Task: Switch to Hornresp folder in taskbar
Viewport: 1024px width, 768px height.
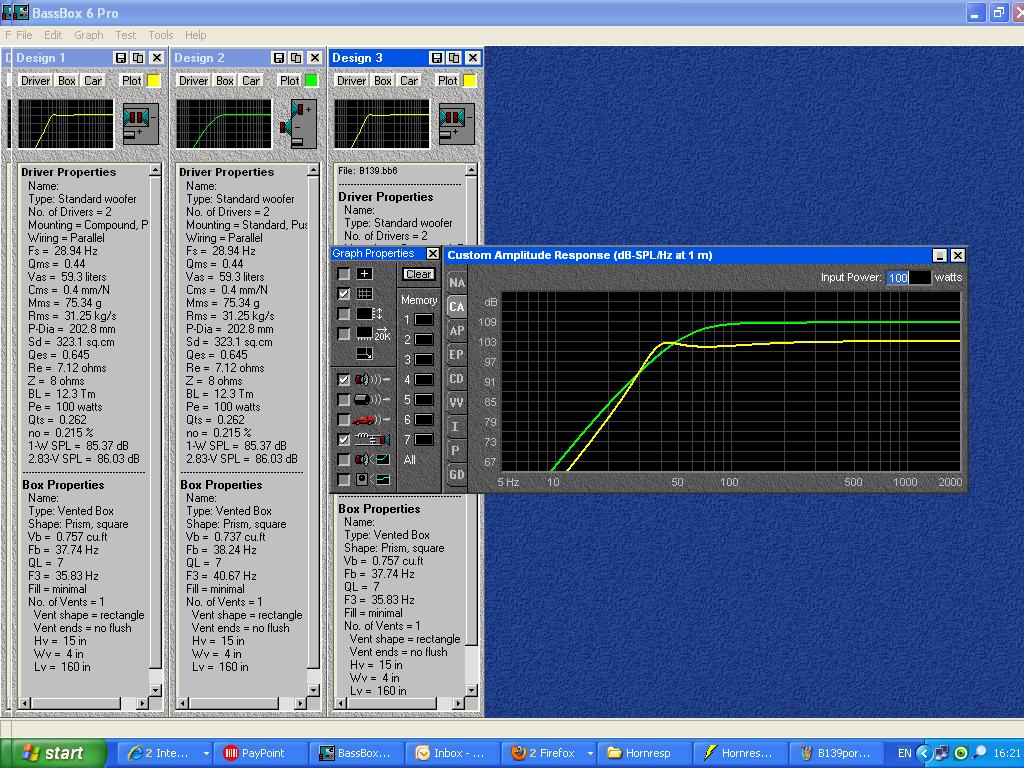Action: (x=642, y=753)
